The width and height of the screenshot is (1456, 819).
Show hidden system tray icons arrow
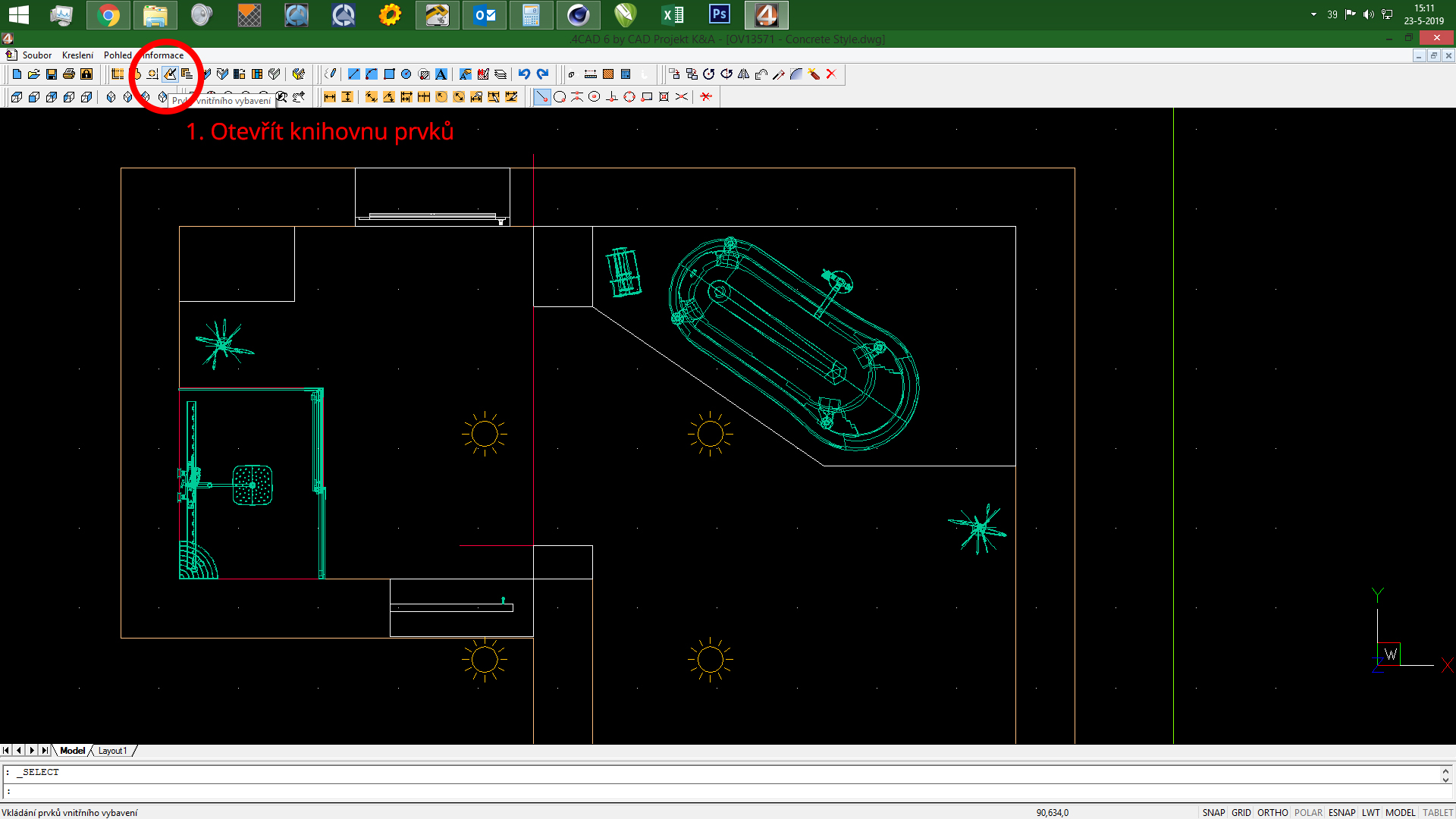click(x=1313, y=14)
